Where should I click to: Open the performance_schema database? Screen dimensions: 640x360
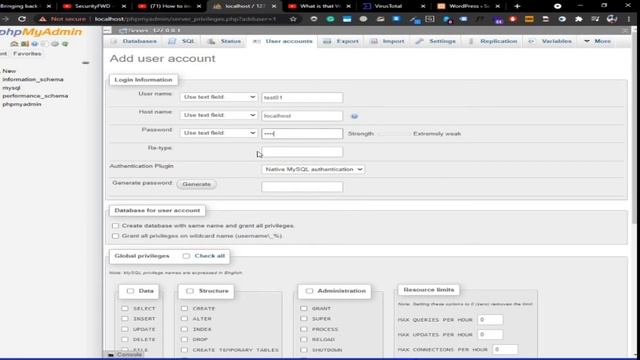click(x=36, y=96)
